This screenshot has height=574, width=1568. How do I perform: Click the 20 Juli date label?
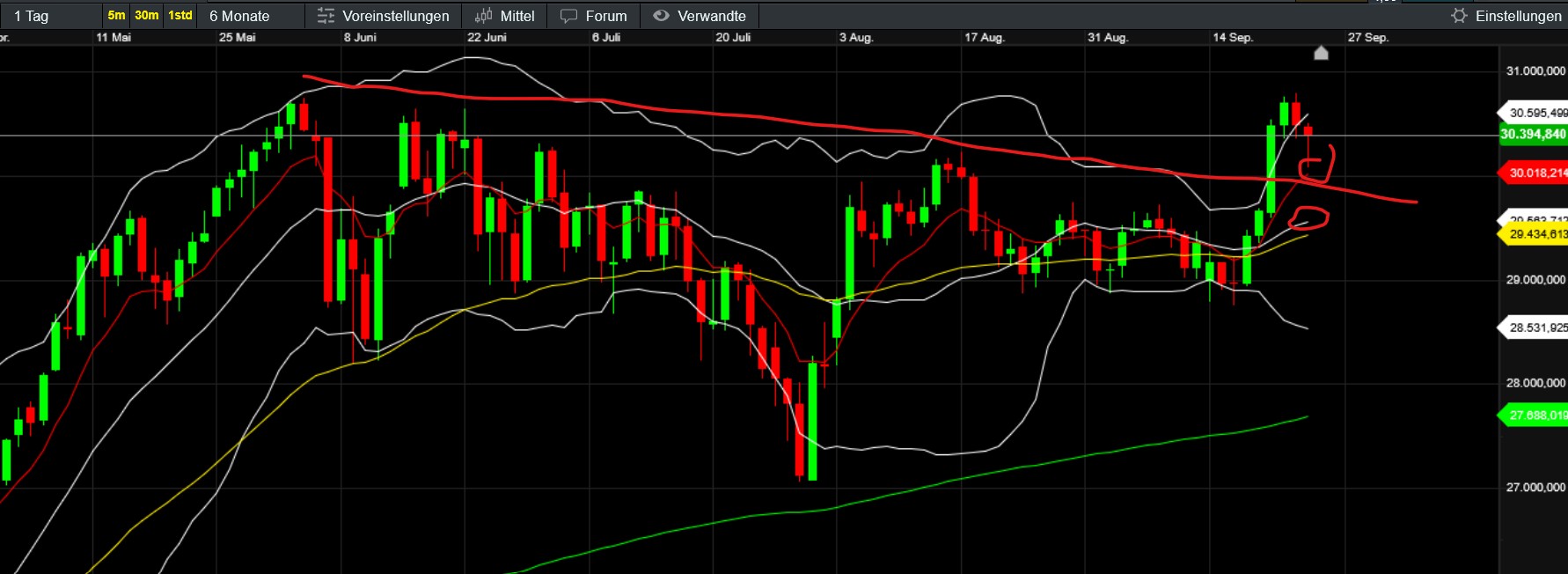pos(733,37)
